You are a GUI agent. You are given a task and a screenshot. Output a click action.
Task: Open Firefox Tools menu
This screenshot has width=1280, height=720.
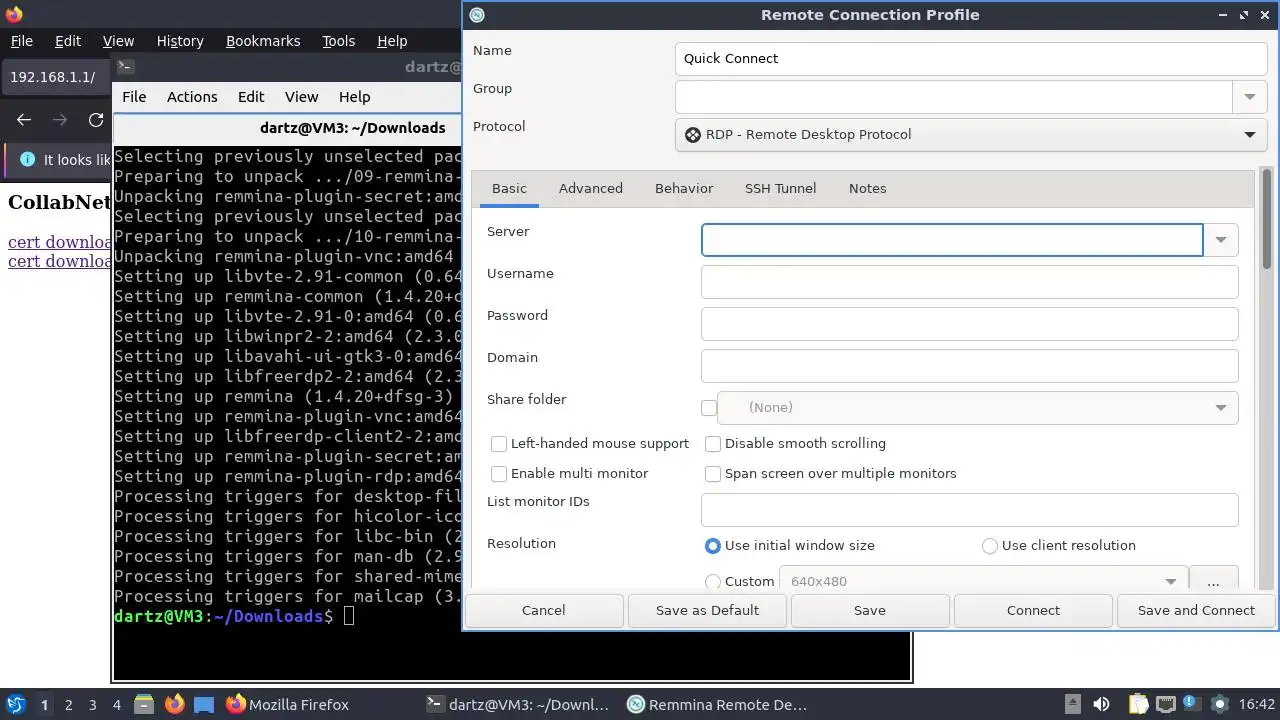pos(338,41)
